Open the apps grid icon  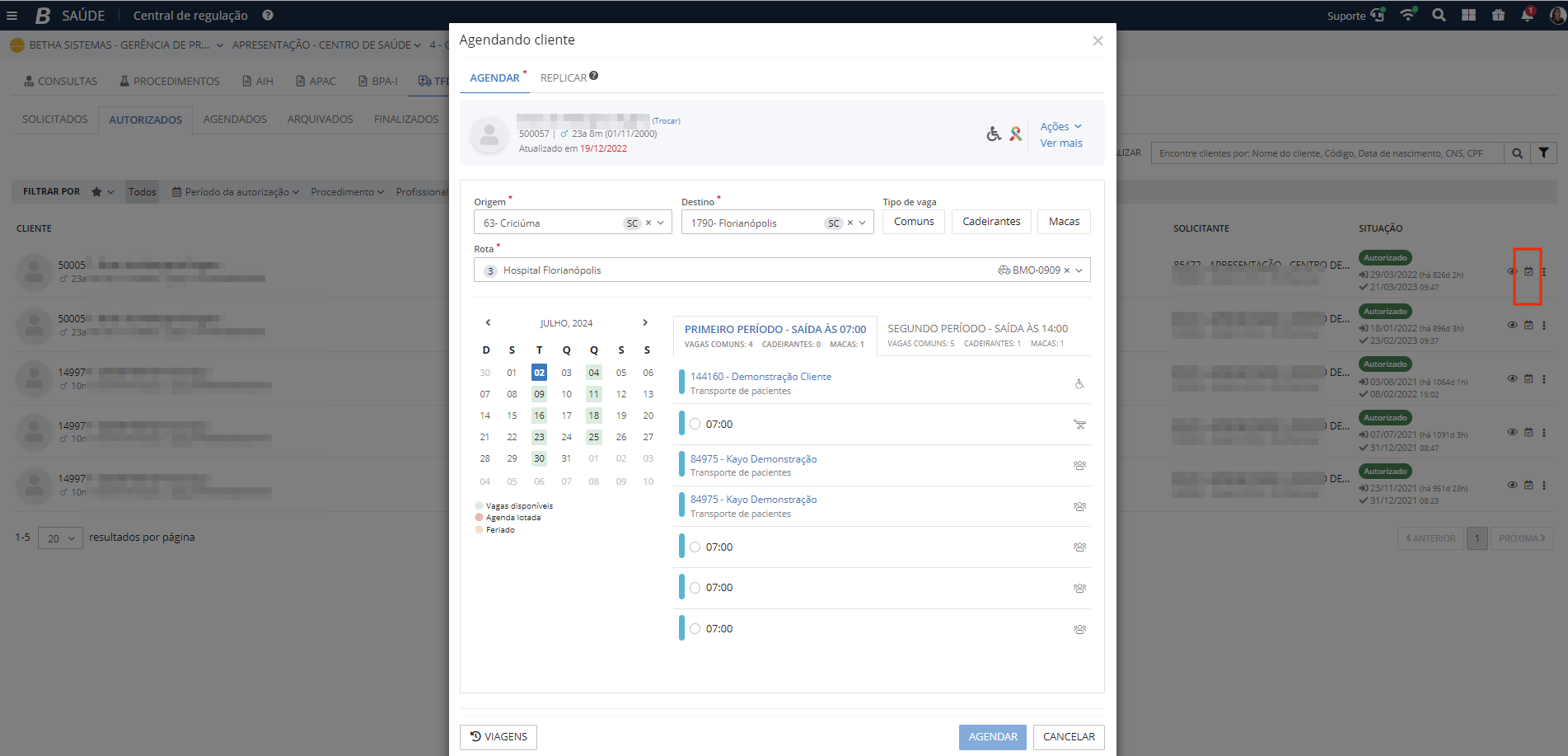pyautogui.click(x=1468, y=15)
